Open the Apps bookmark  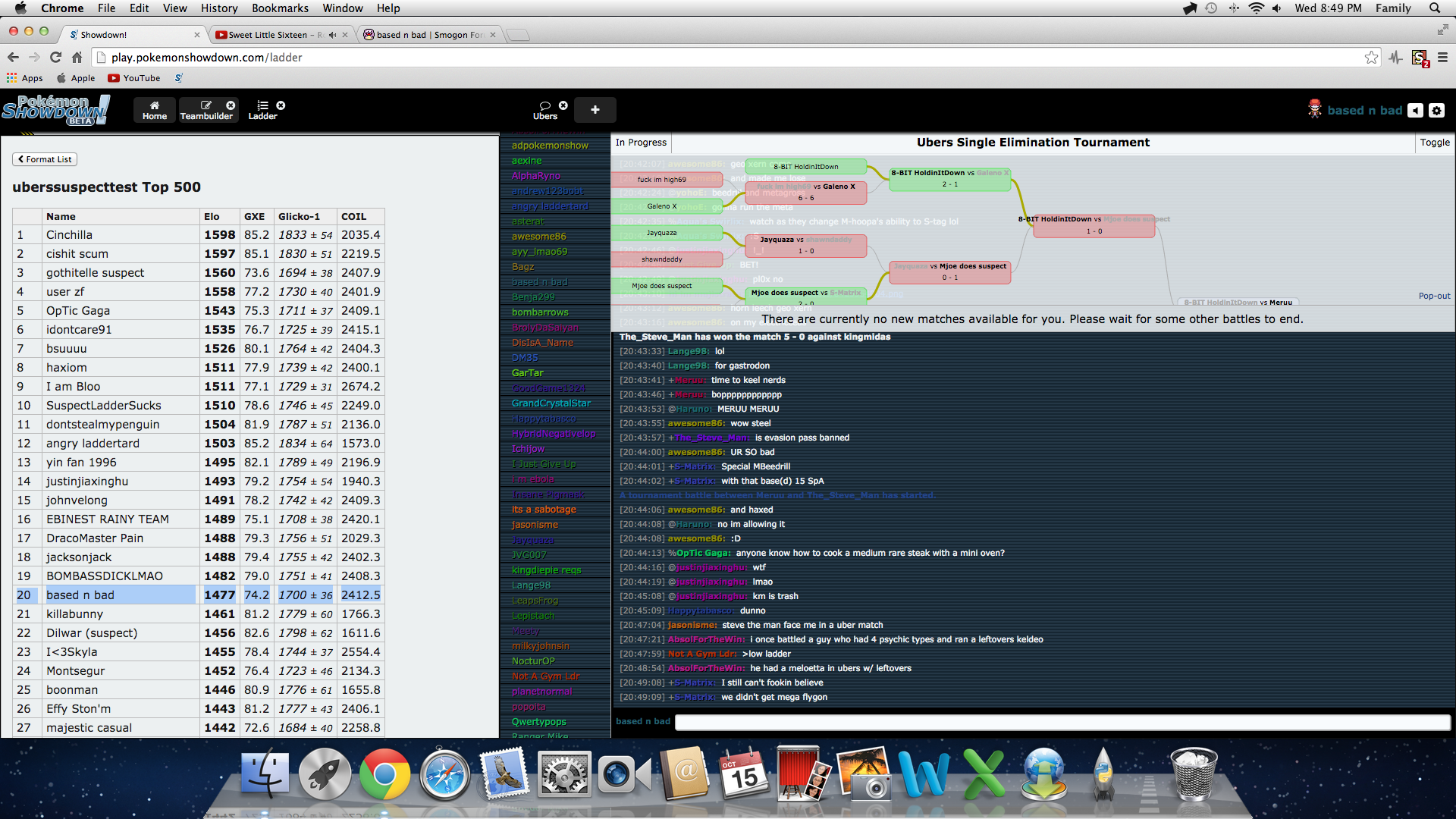pyautogui.click(x=25, y=78)
